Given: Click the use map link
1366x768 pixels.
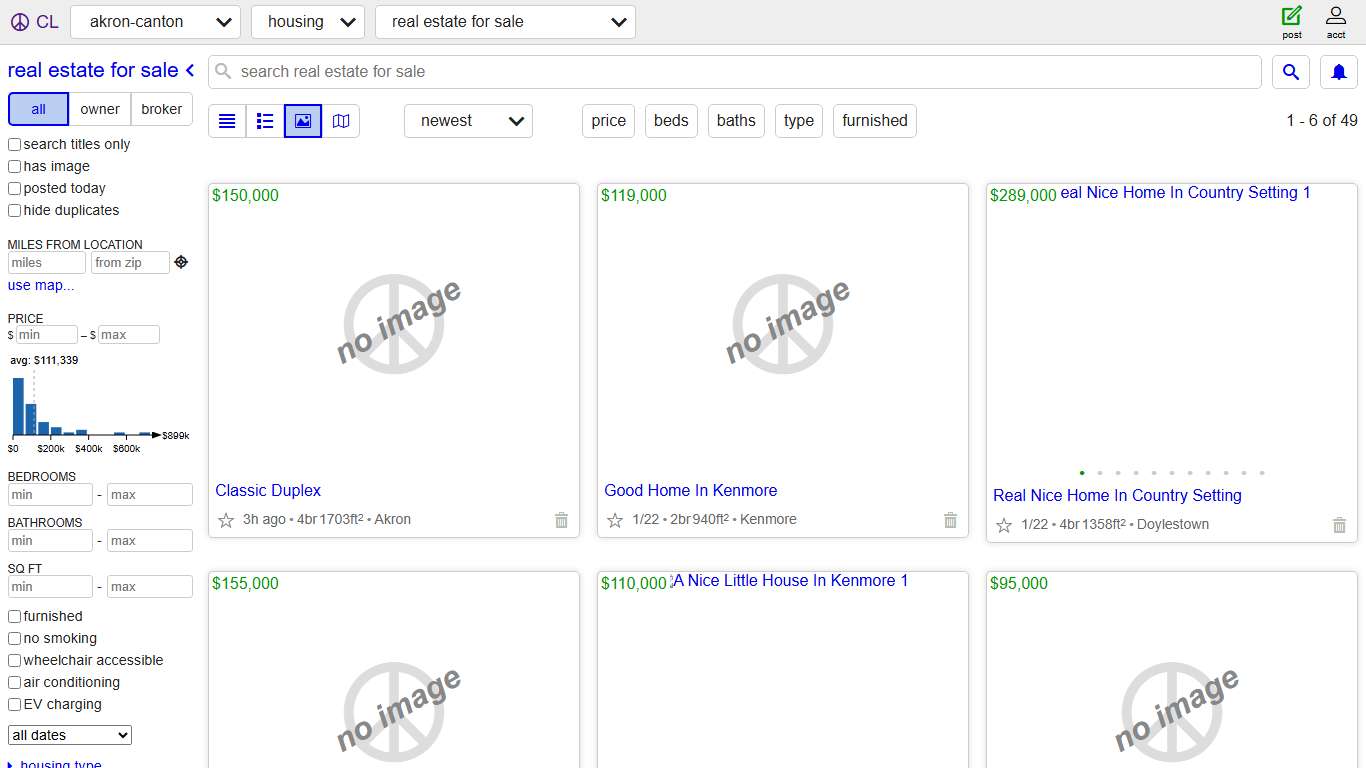Looking at the screenshot, I should tap(40, 285).
